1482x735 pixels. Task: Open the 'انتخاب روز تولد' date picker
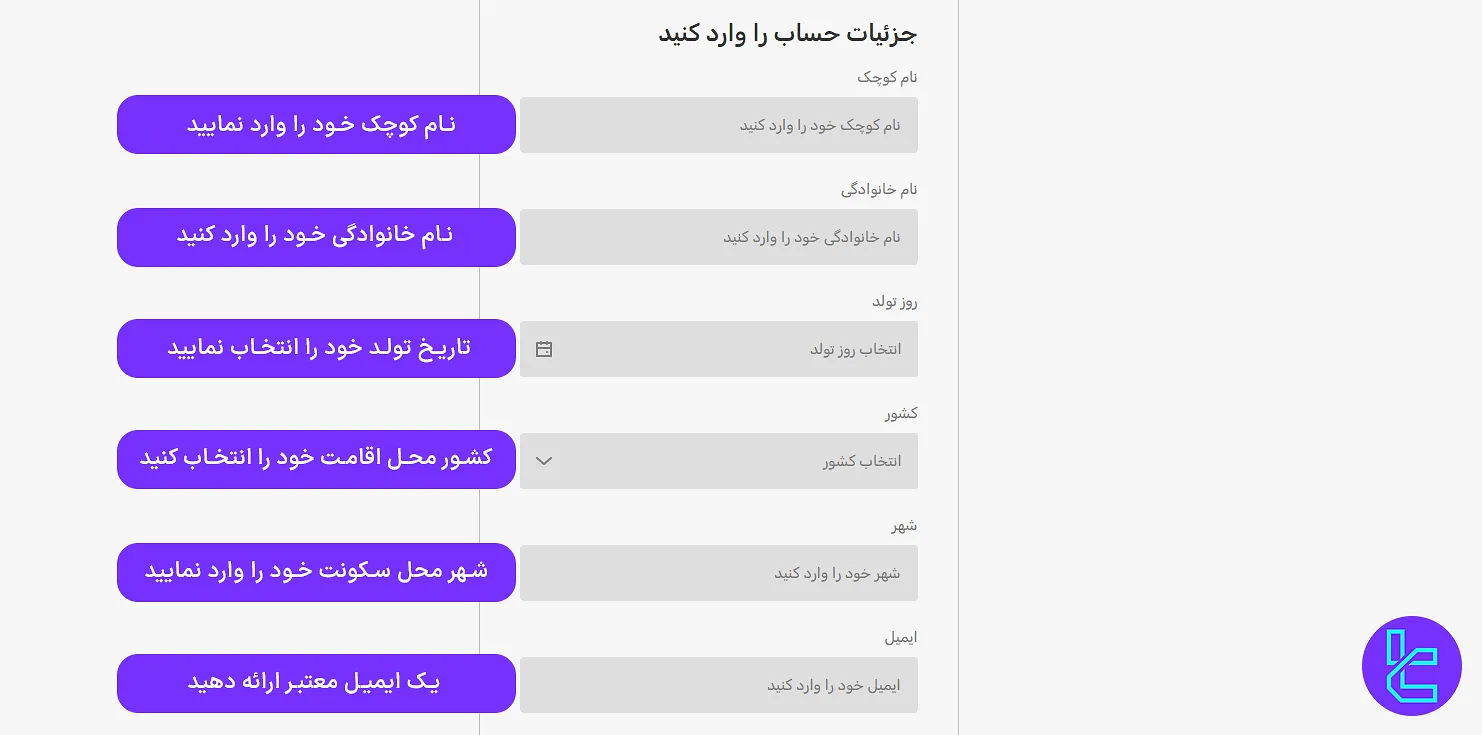point(718,348)
